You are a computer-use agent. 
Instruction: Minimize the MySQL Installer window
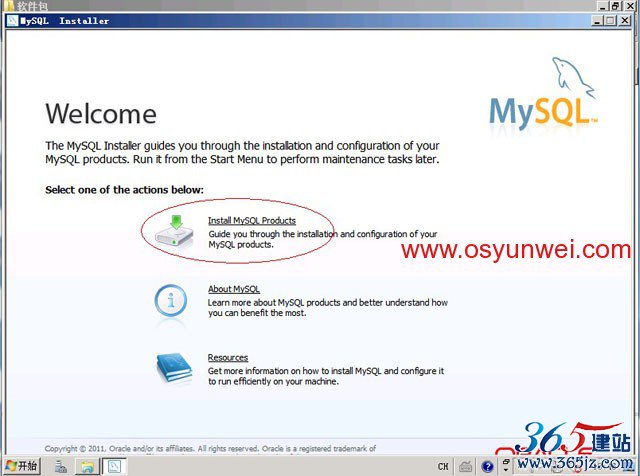click(x=597, y=20)
